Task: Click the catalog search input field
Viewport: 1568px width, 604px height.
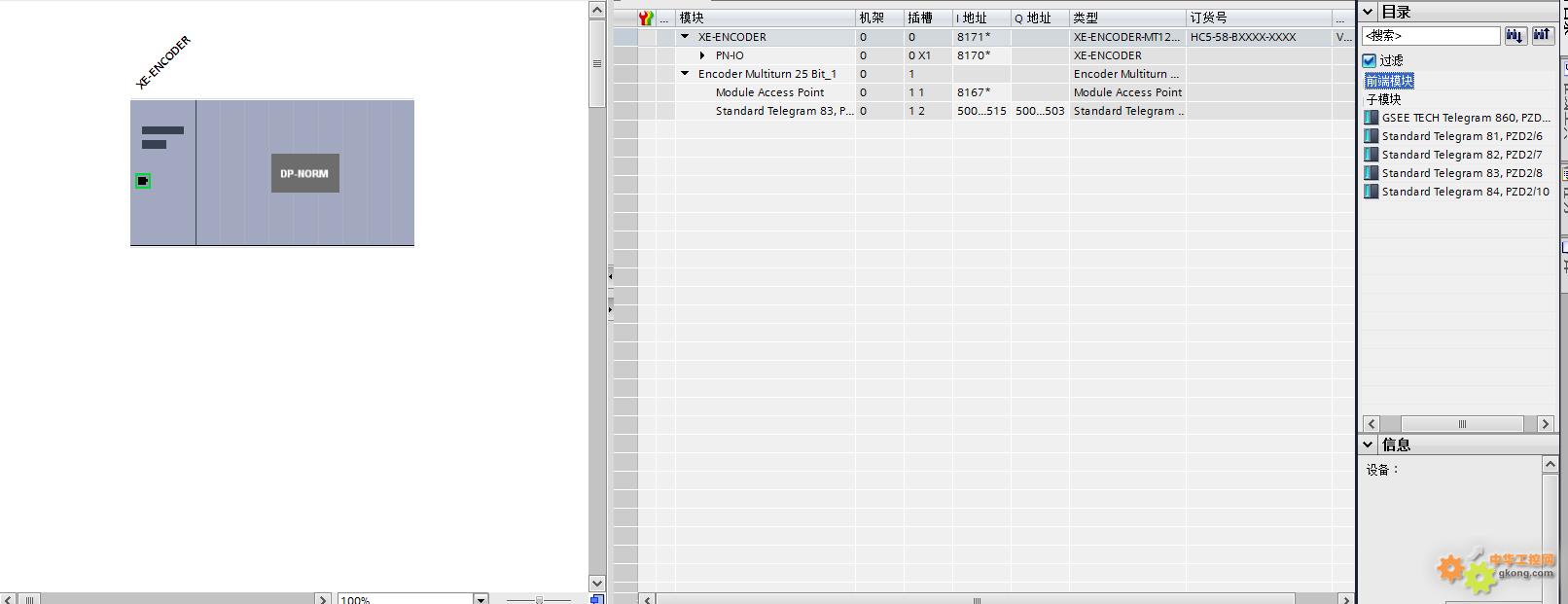Action: pos(1431,35)
